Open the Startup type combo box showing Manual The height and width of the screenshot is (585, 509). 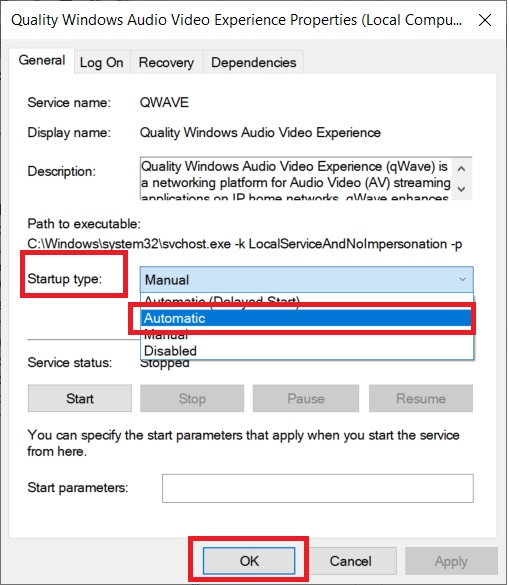[x=306, y=279]
